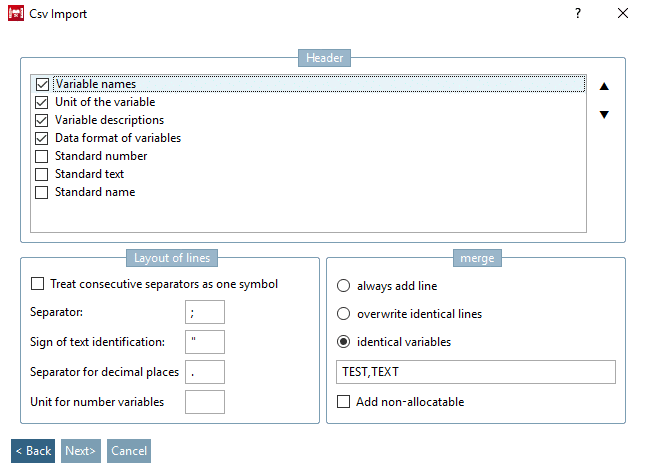Viewport: 645px width, 473px height.
Task: Toggle Data format of variables checkbox
Action: coord(42,138)
